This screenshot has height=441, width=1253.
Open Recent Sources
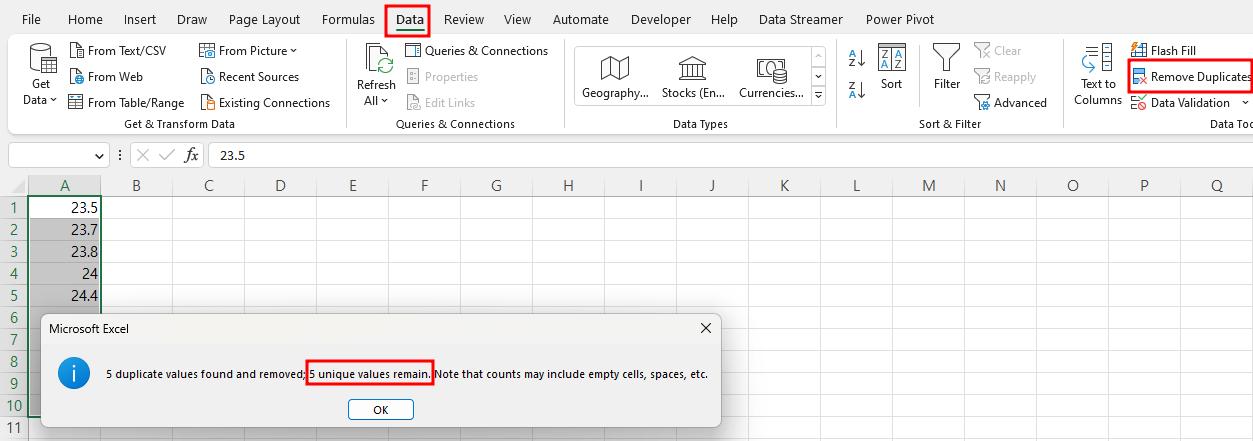pos(249,76)
